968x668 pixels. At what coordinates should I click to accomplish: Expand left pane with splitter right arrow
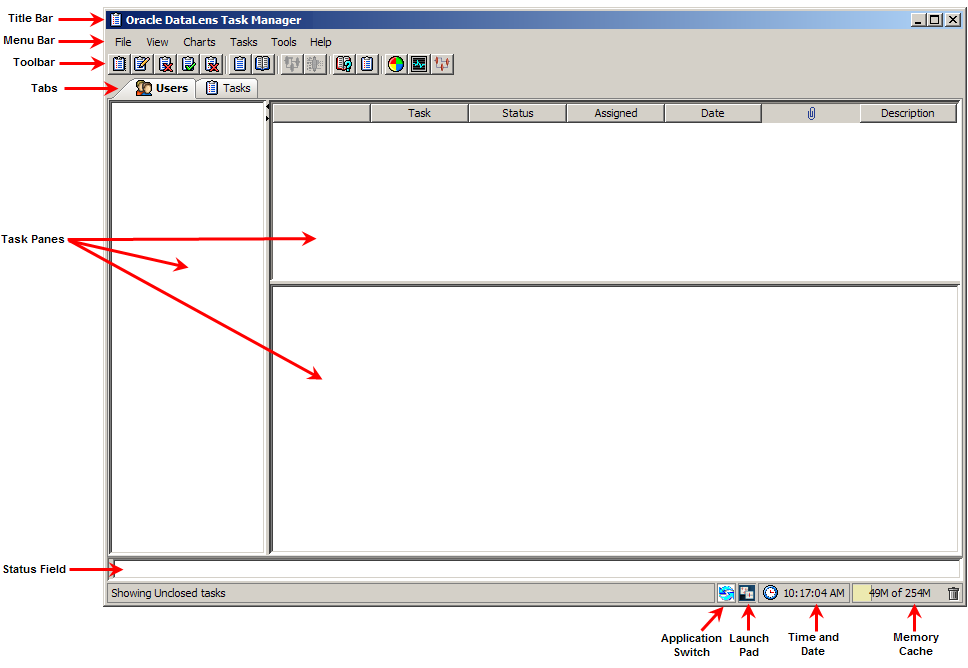pyautogui.click(x=268, y=118)
